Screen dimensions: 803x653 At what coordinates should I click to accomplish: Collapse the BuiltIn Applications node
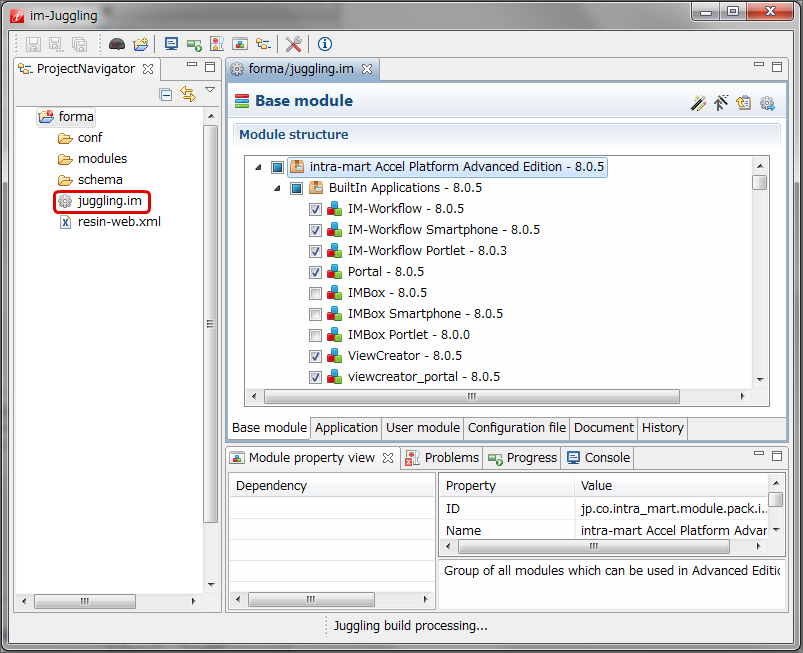click(x=278, y=188)
